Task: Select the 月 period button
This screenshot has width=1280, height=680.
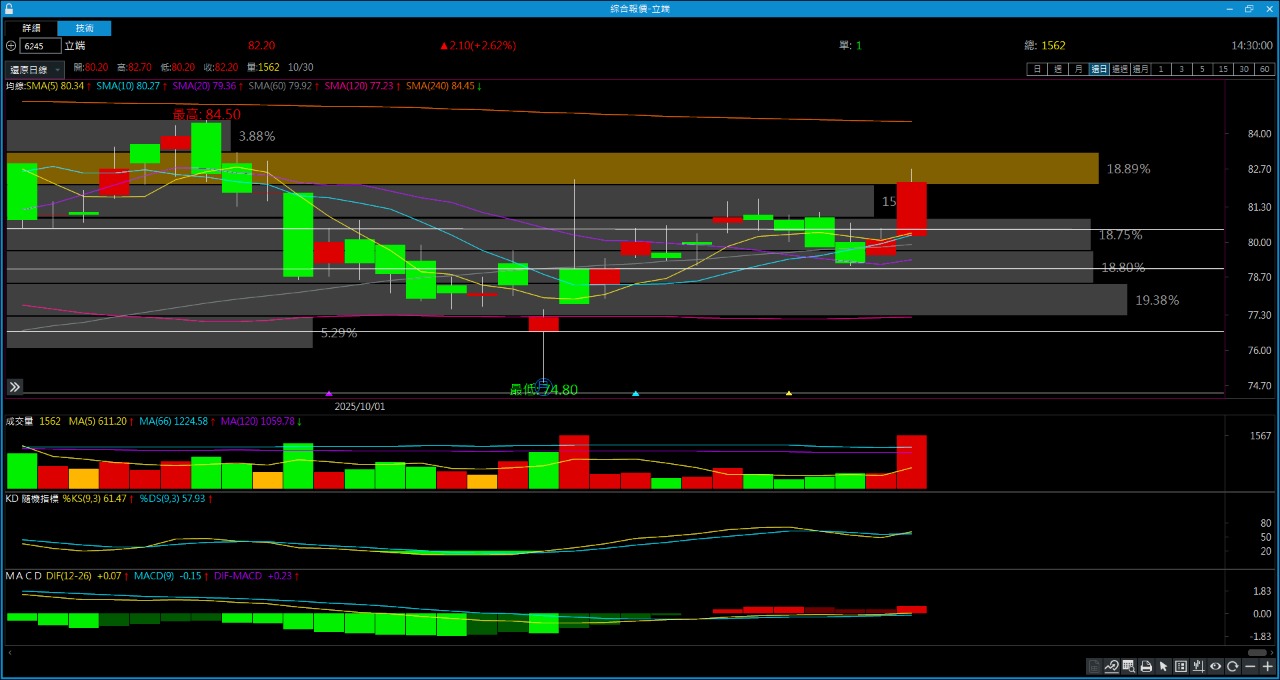Action: [x=1078, y=69]
